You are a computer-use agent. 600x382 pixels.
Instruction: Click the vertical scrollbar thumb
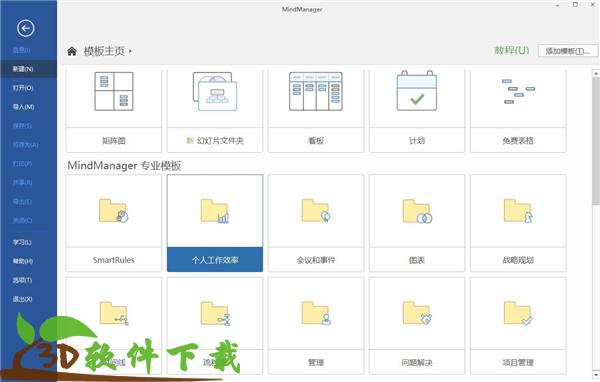tap(596, 141)
